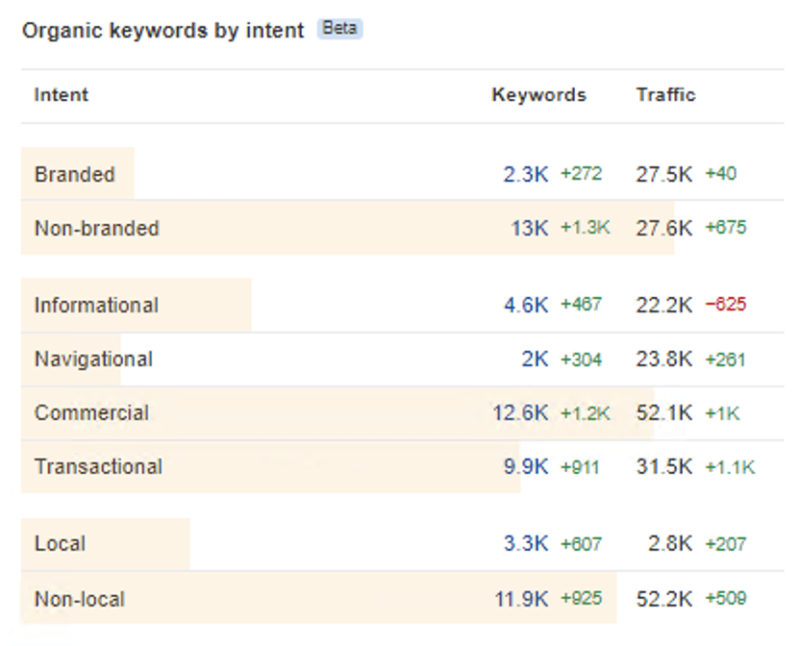Image resolution: width=800 pixels, height=646 pixels.
Task: Open the Non-branded intent row
Action: (x=97, y=228)
